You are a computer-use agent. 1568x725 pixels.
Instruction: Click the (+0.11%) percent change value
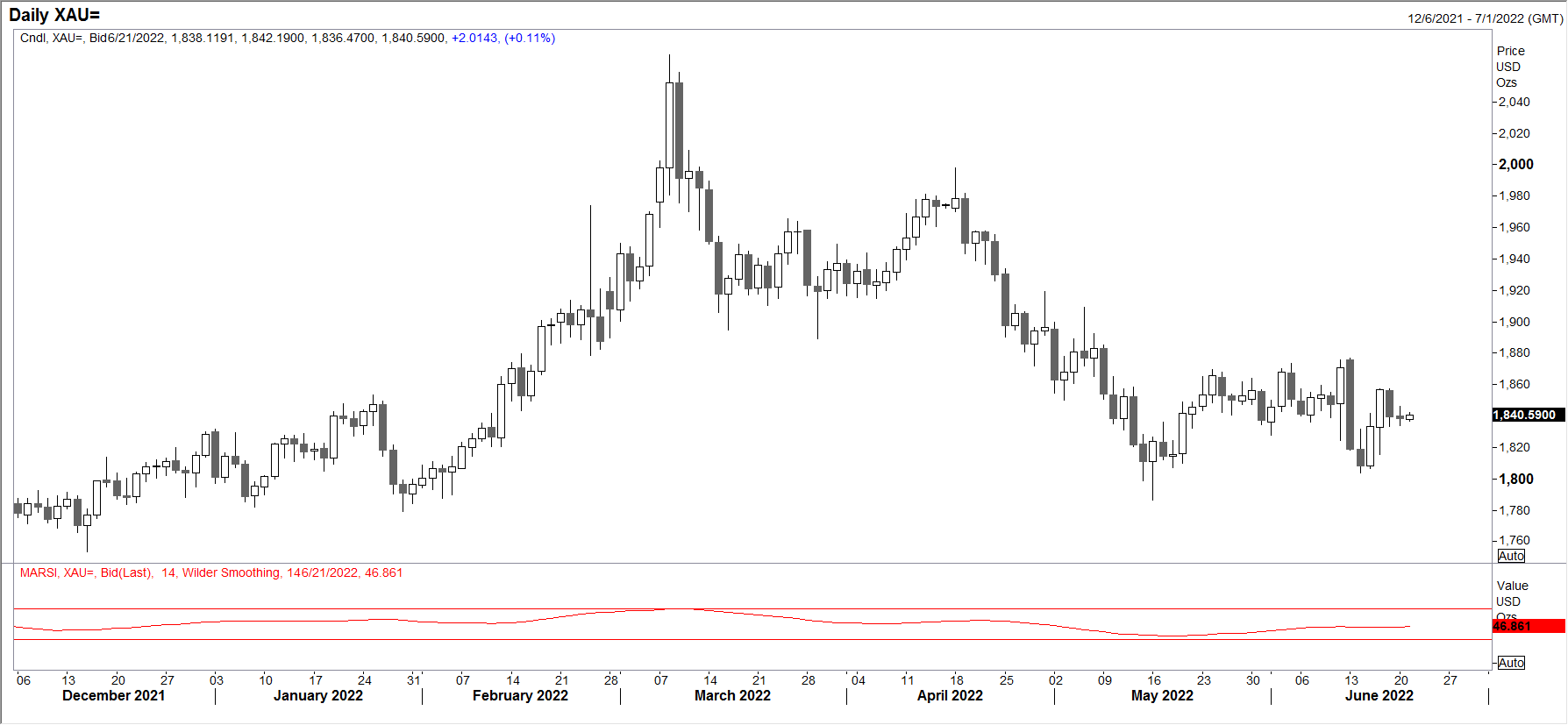[530, 38]
